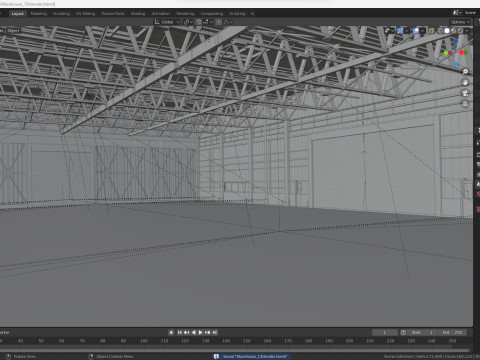Click the mouse icon beside Rotate View
Image resolution: width=480 pixels, height=360 pixels.
tap(9, 356)
